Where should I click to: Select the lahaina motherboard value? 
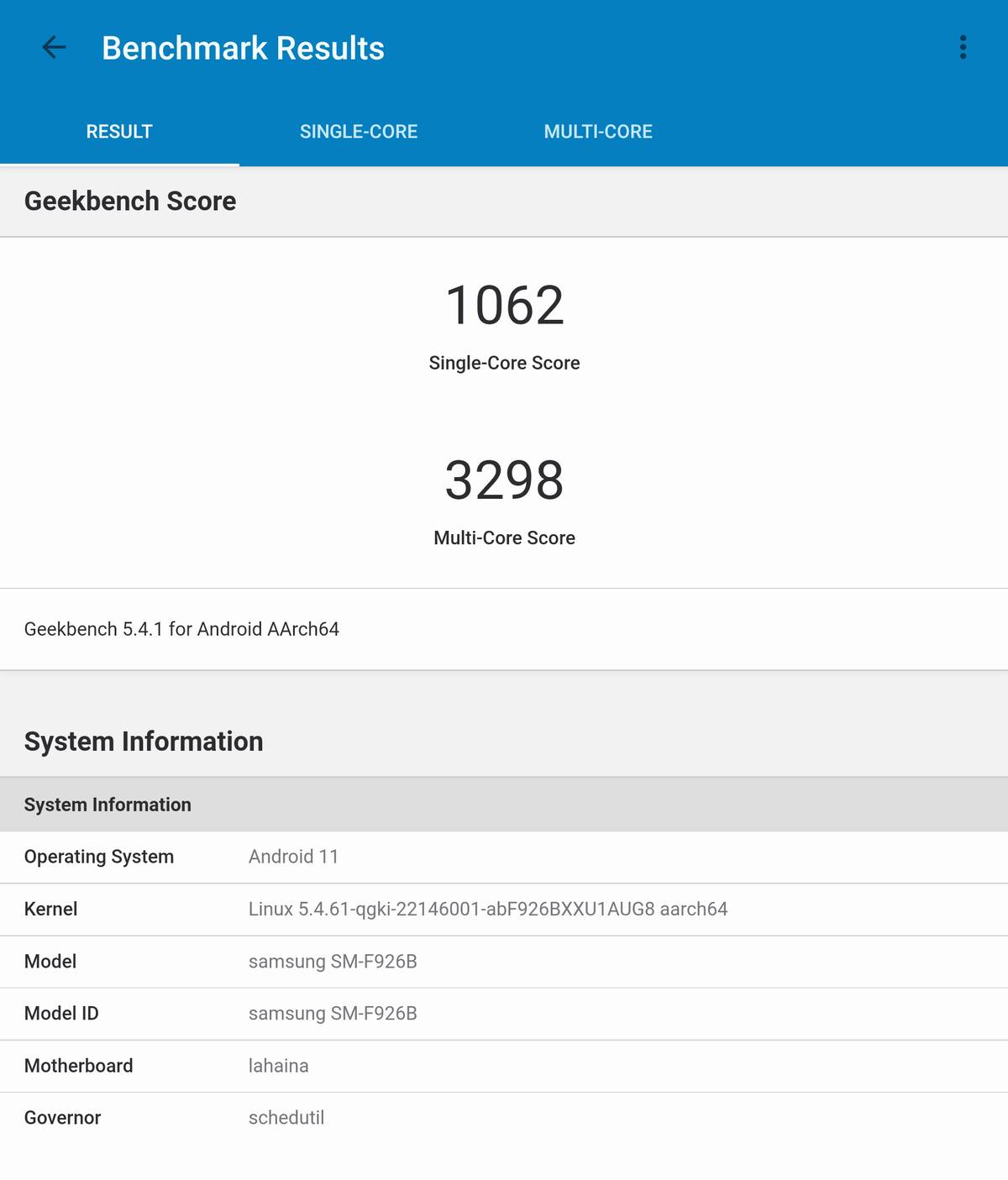click(278, 1066)
